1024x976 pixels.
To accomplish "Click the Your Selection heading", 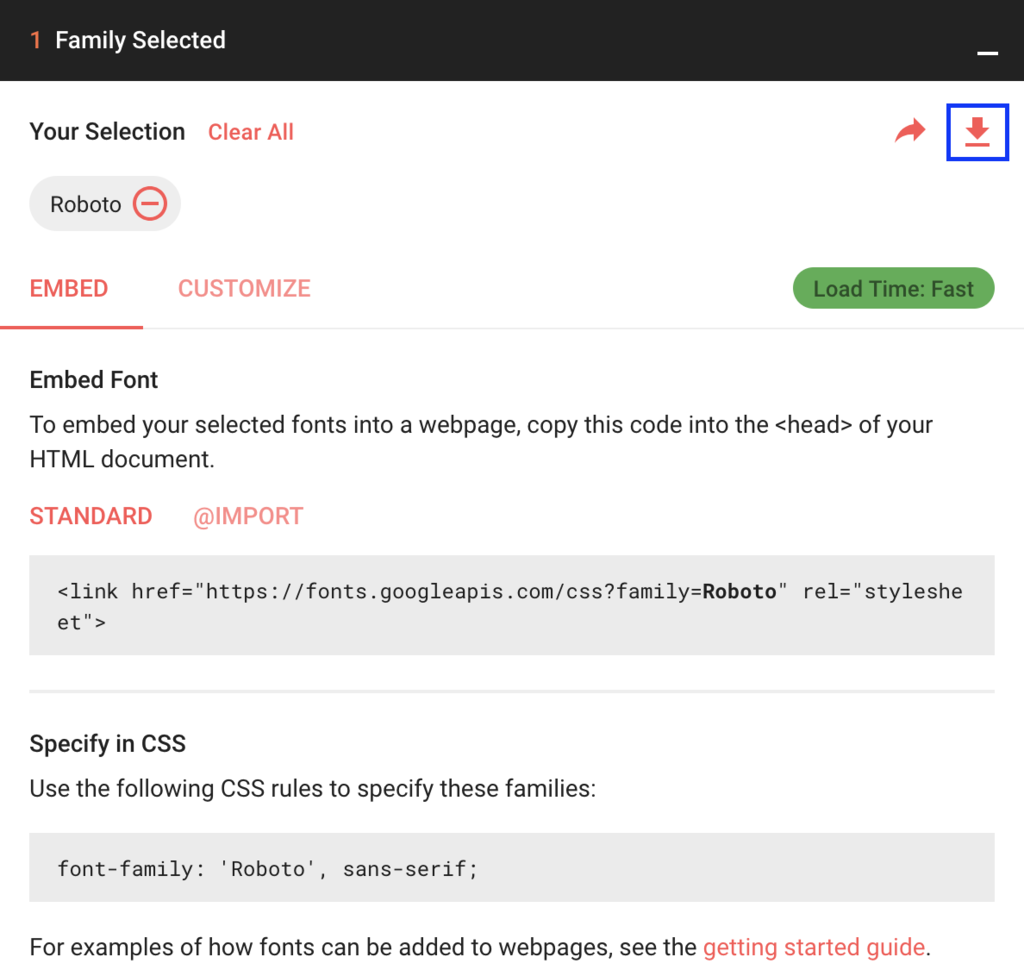I will pos(107,132).
